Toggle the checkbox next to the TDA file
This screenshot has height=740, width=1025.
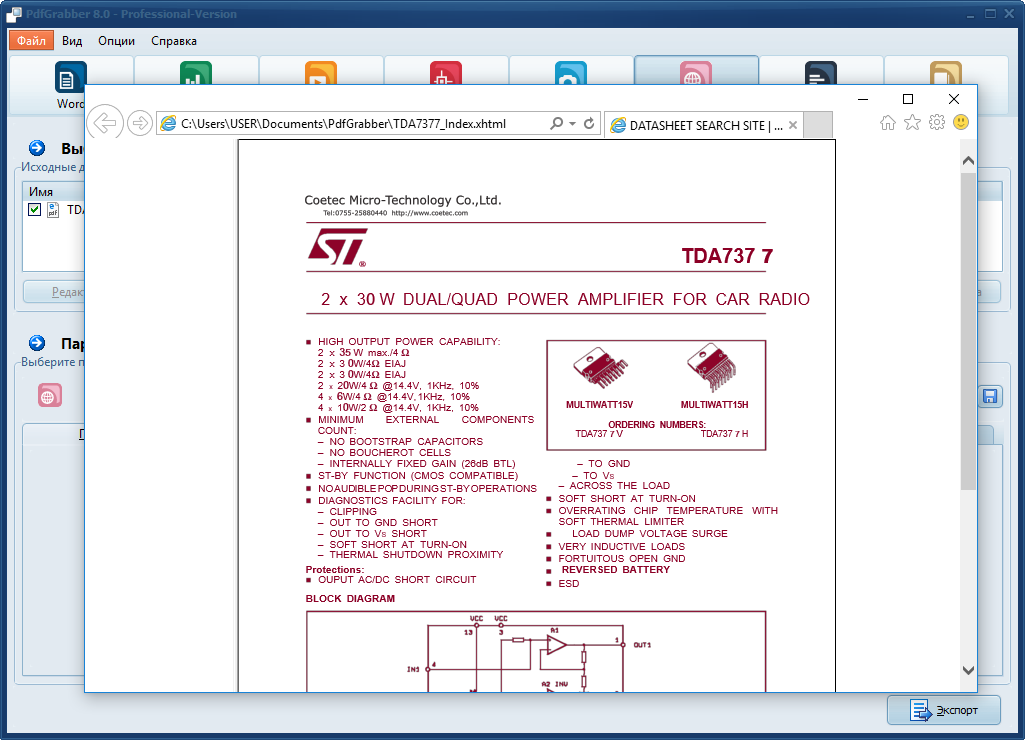[35, 210]
